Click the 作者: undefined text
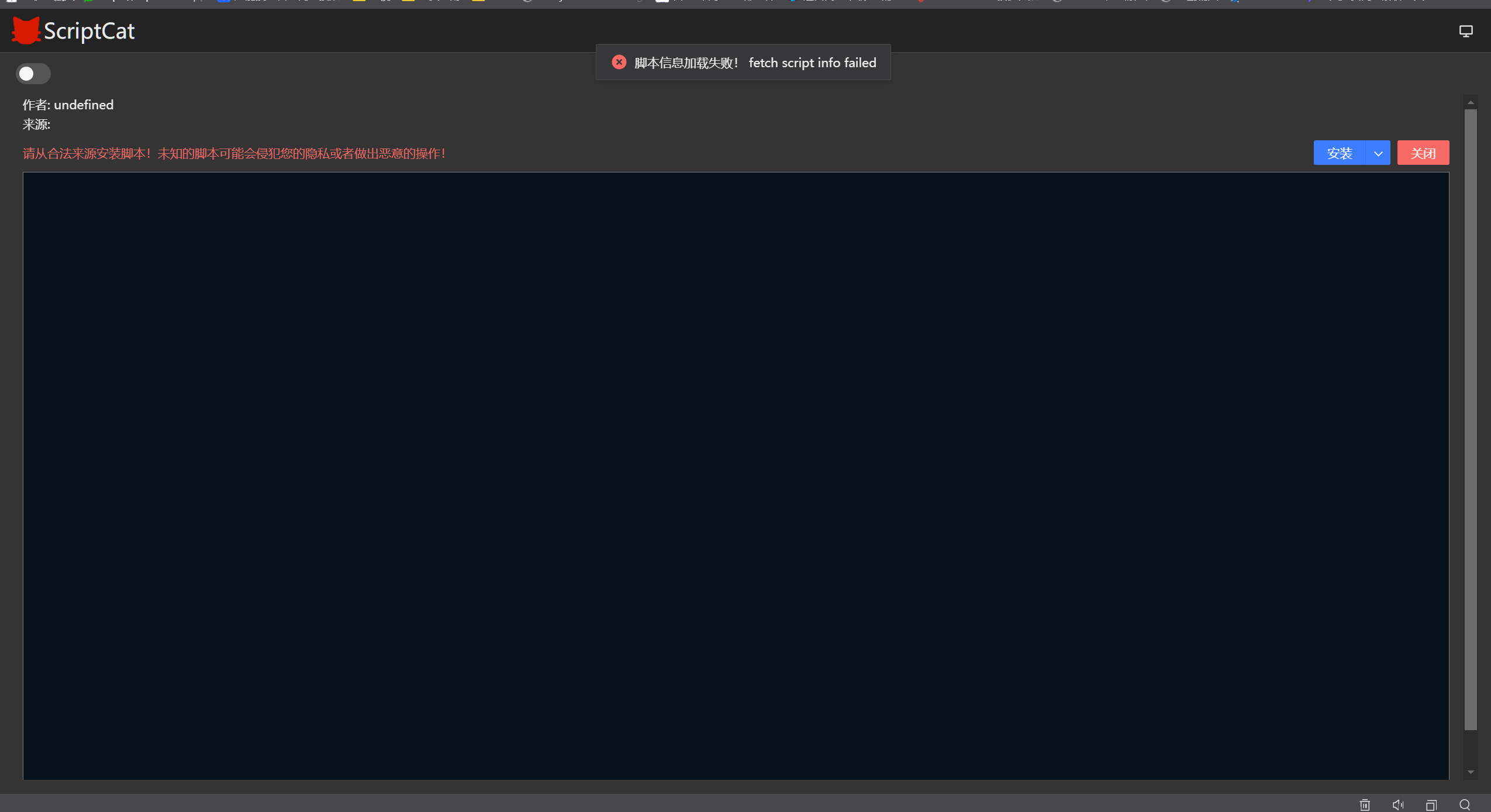 (68, 105)
